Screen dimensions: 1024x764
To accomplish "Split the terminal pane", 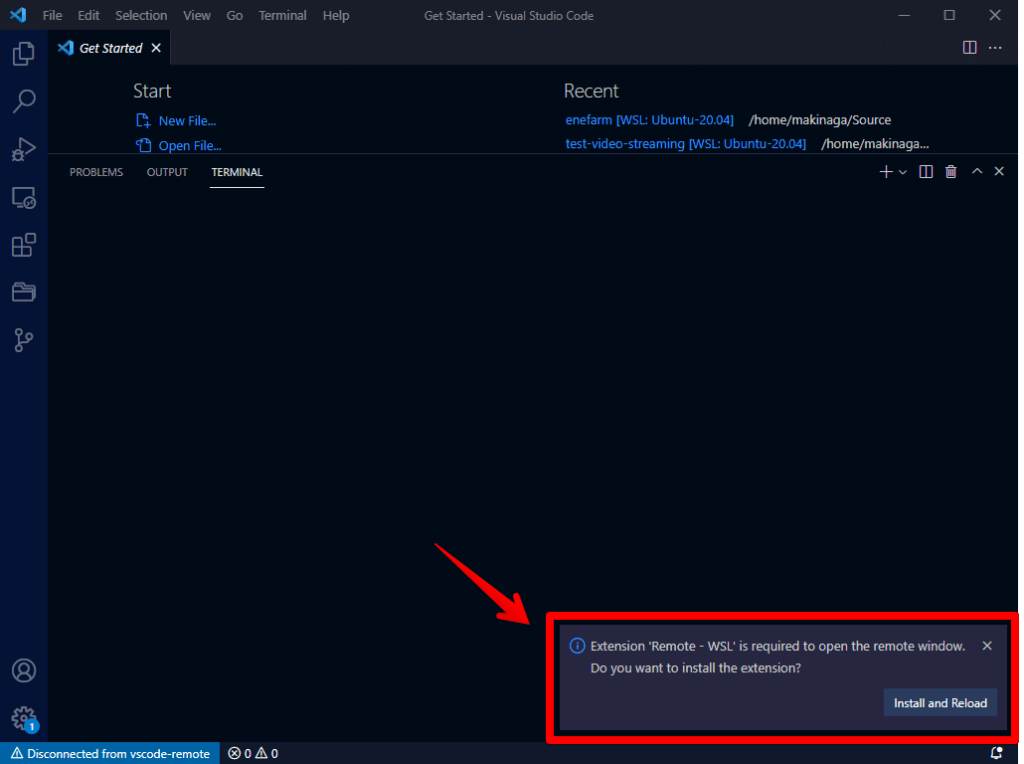I will click(x=925, y=171).
